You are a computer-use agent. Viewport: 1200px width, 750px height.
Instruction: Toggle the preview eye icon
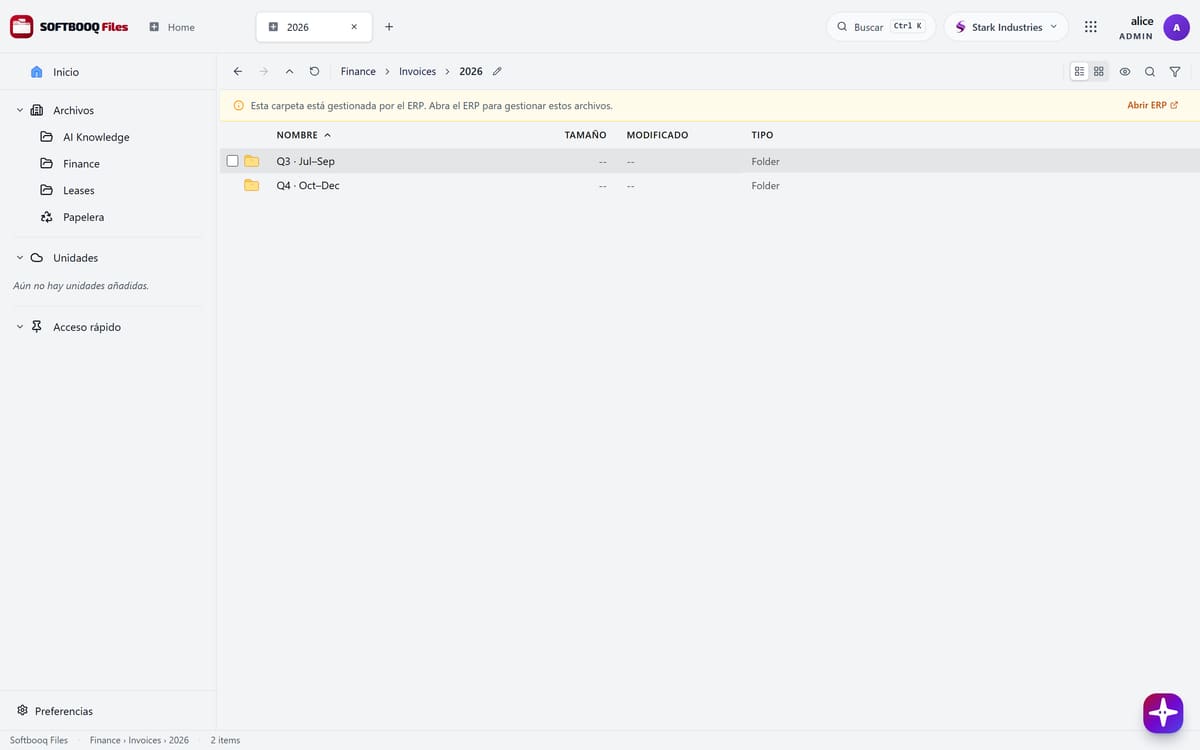[x=1125, y=72]
